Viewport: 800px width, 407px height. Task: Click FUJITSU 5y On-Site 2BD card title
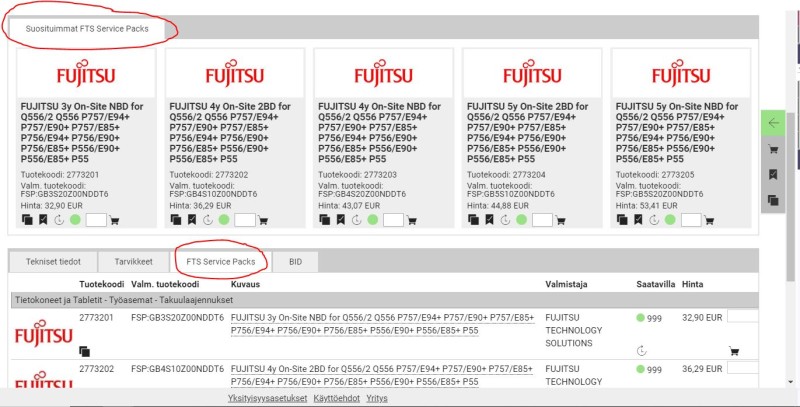click(528, 133)
